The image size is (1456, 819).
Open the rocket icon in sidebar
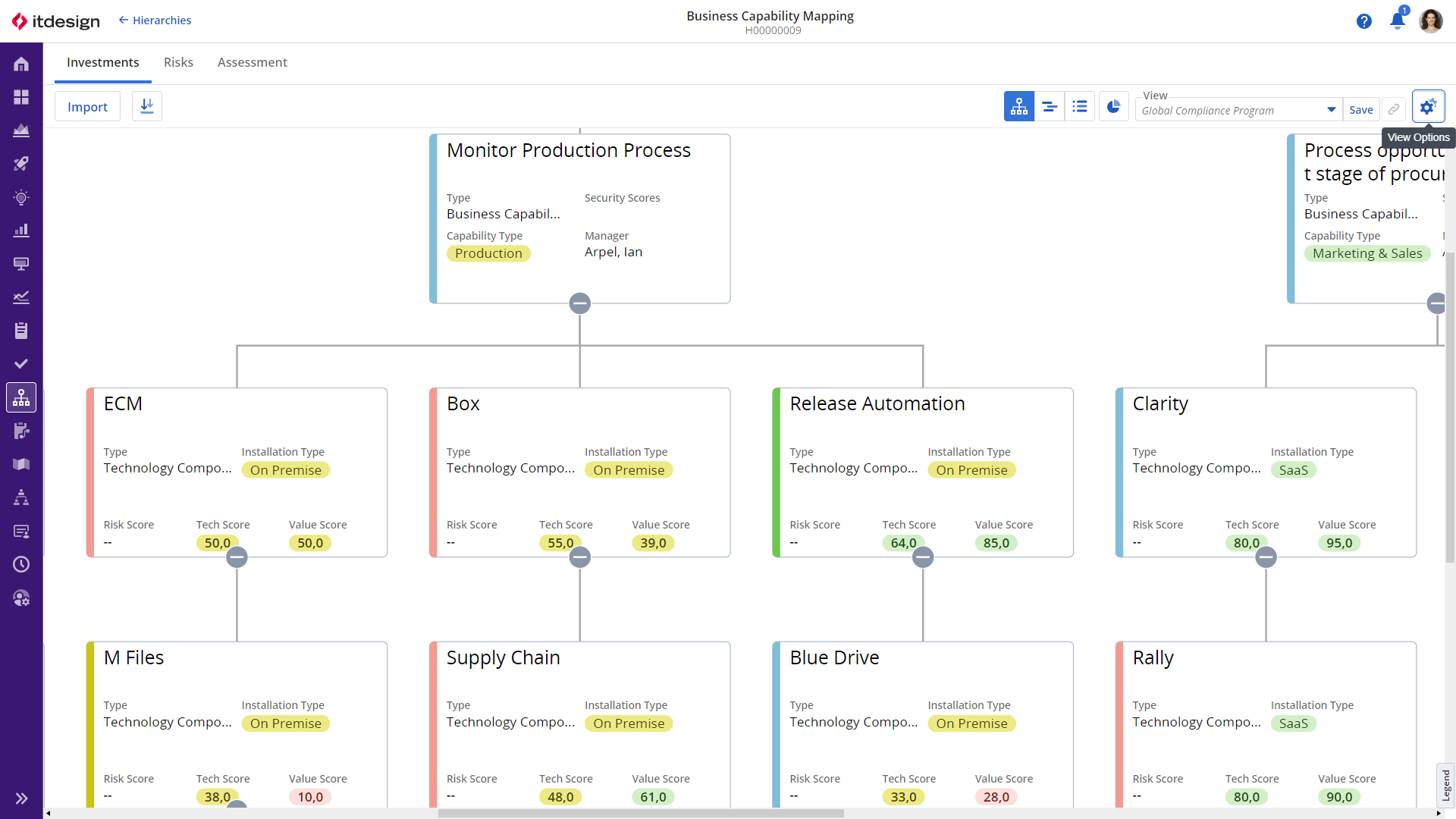click(21, 164)
